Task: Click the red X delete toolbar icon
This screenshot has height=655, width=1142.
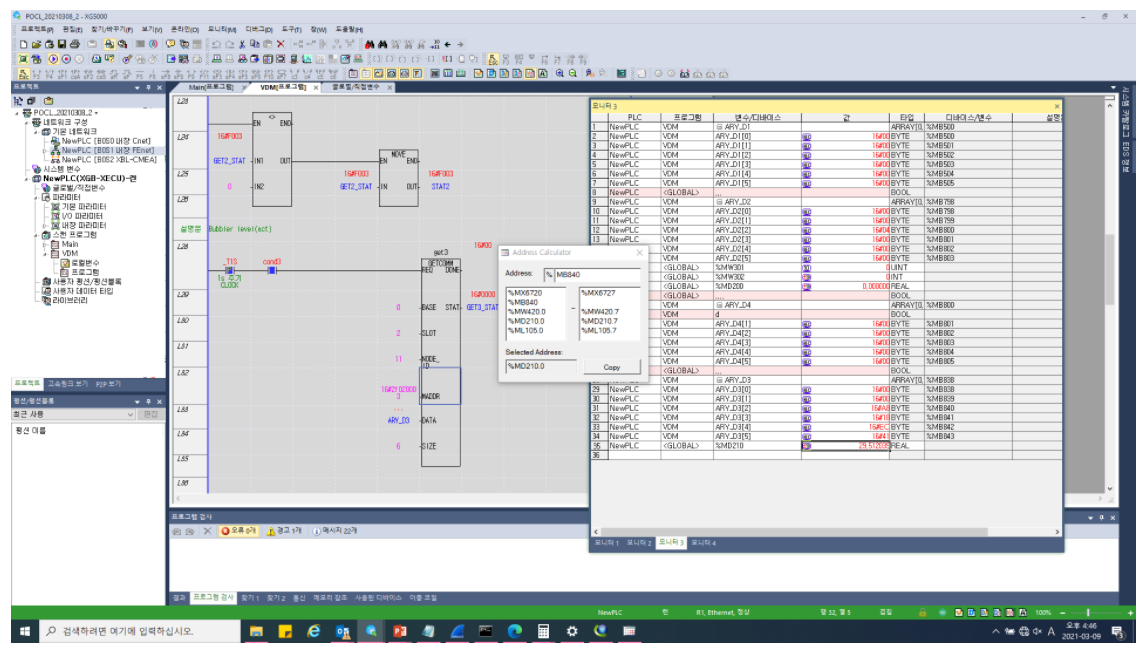Action: coord(281,45)
